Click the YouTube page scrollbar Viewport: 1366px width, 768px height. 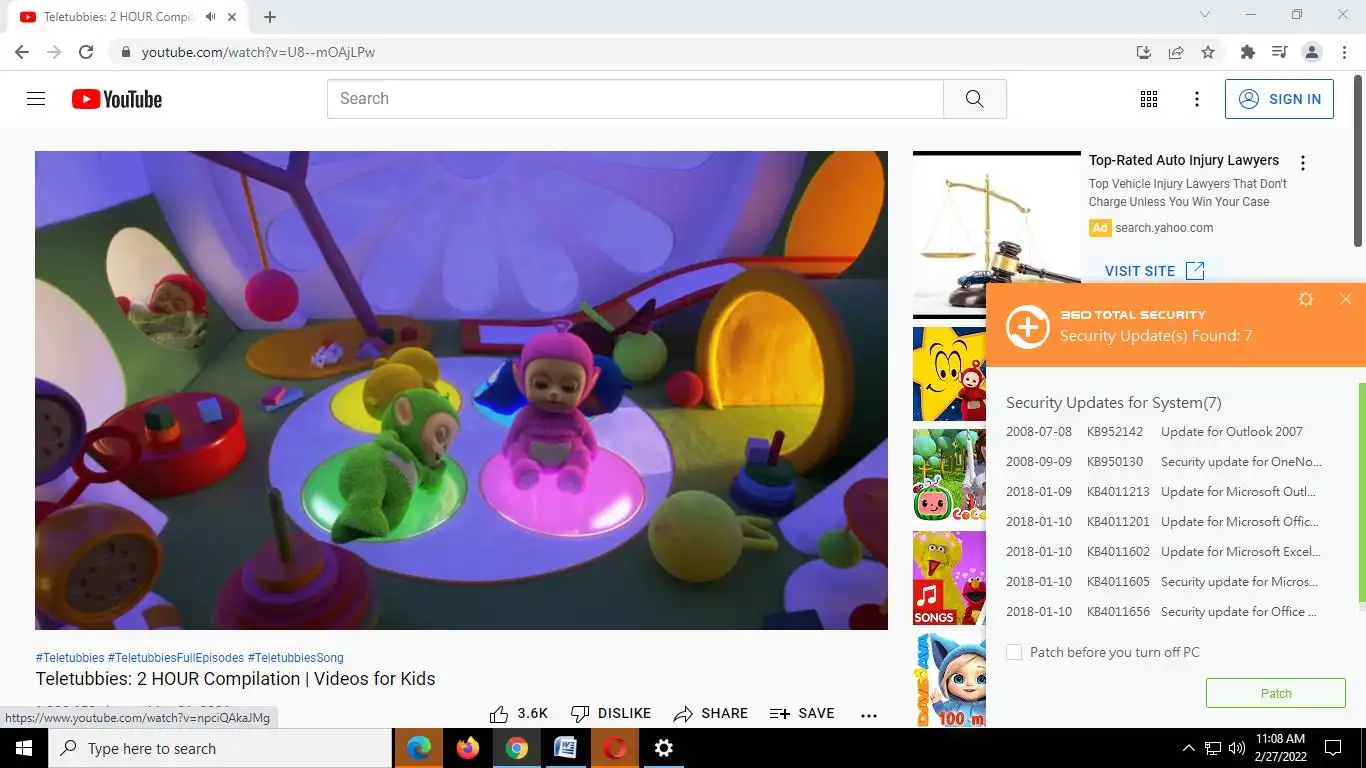[x=1359, y=160]
